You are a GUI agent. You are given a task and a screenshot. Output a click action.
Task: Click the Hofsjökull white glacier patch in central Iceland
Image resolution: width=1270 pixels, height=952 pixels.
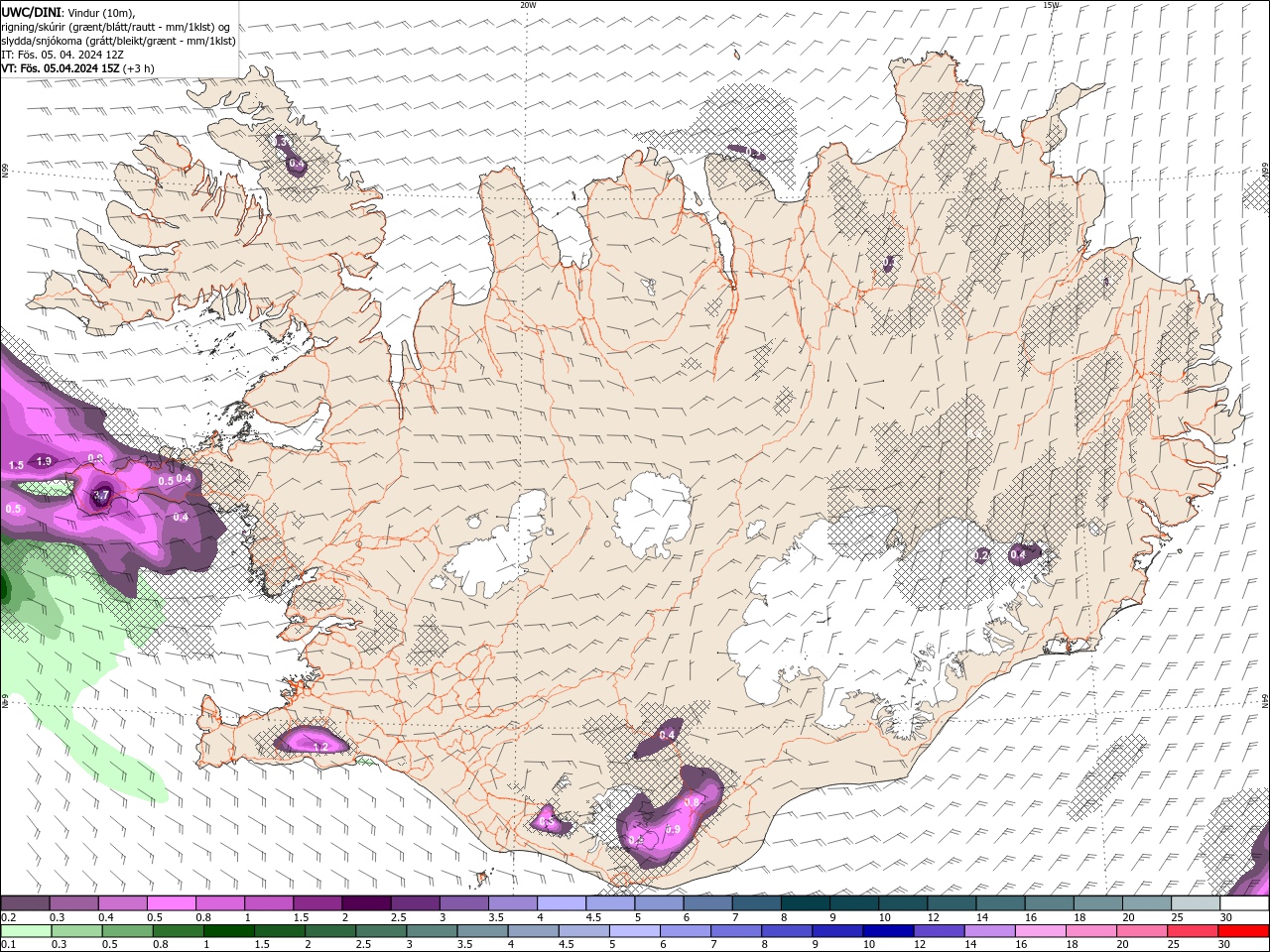[653, 514]
